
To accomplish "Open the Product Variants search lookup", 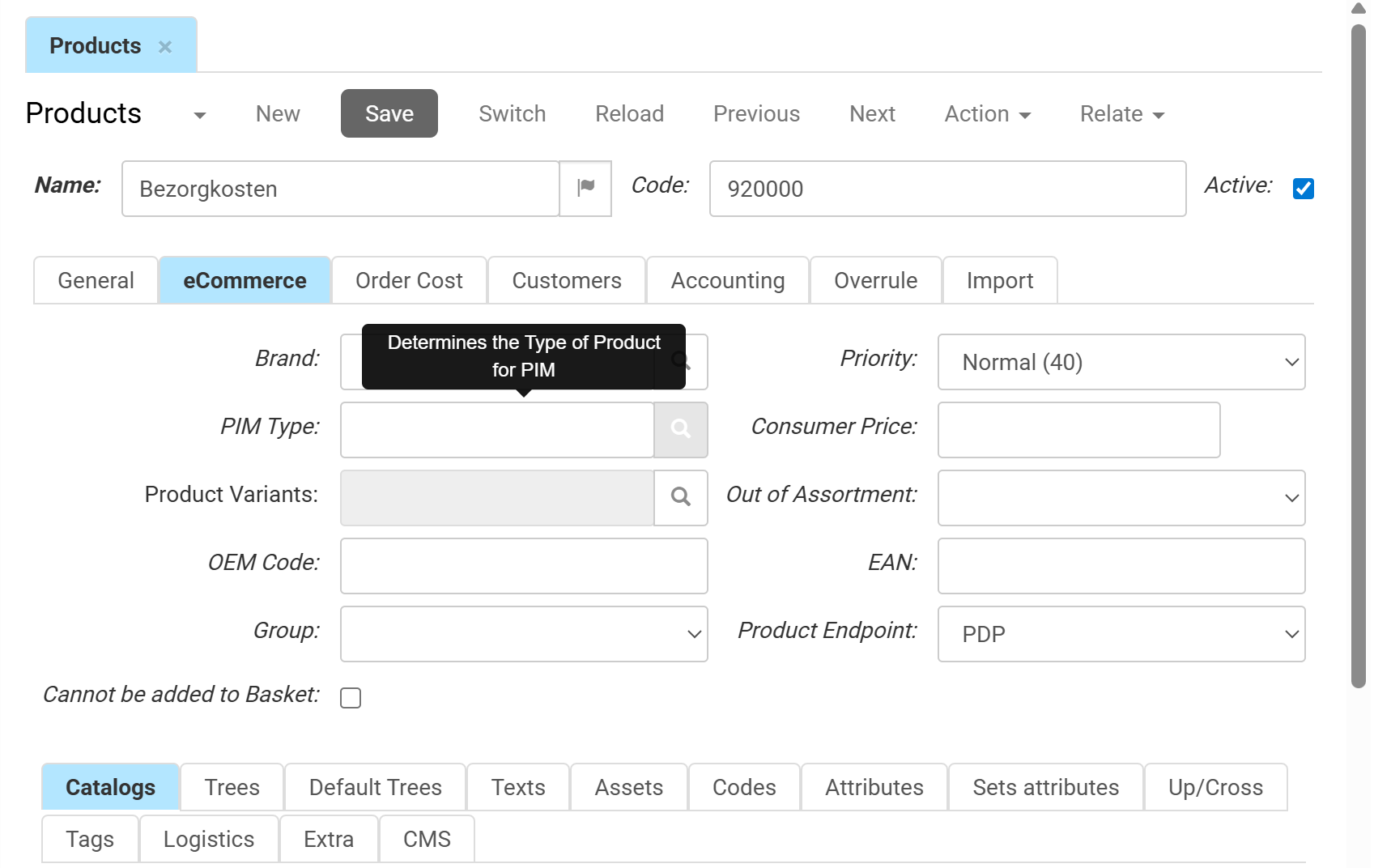I will pyautogui.click(x=681, y=498).
